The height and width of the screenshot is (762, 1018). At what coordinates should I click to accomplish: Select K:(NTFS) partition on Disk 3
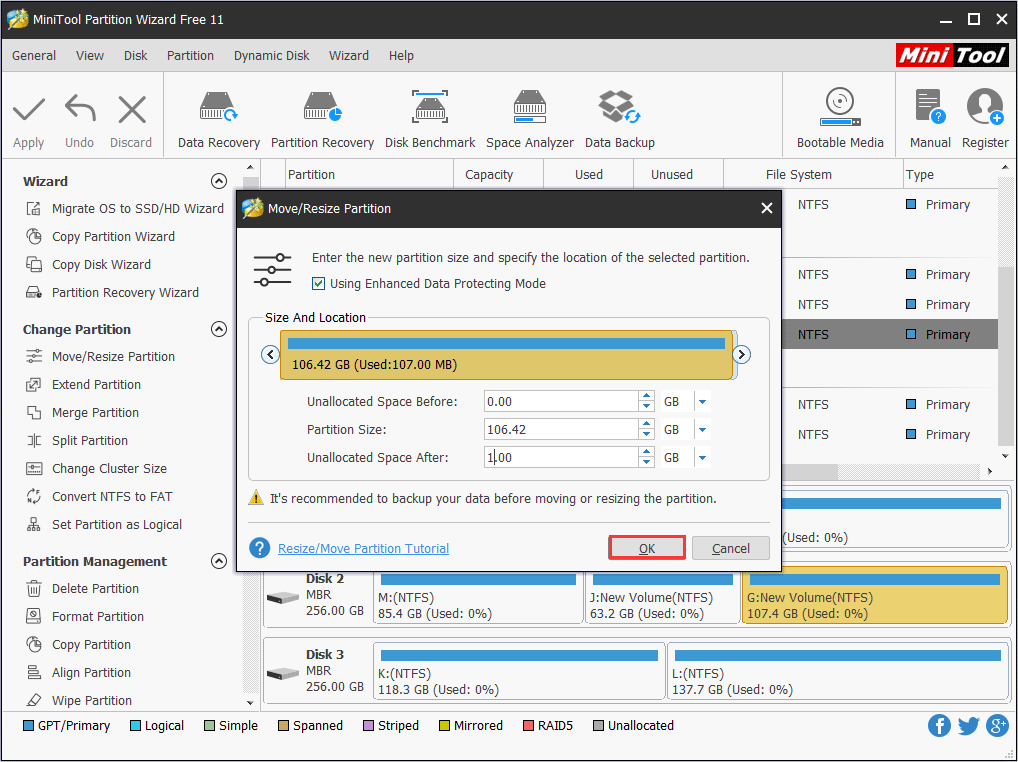tap(519, 671)
